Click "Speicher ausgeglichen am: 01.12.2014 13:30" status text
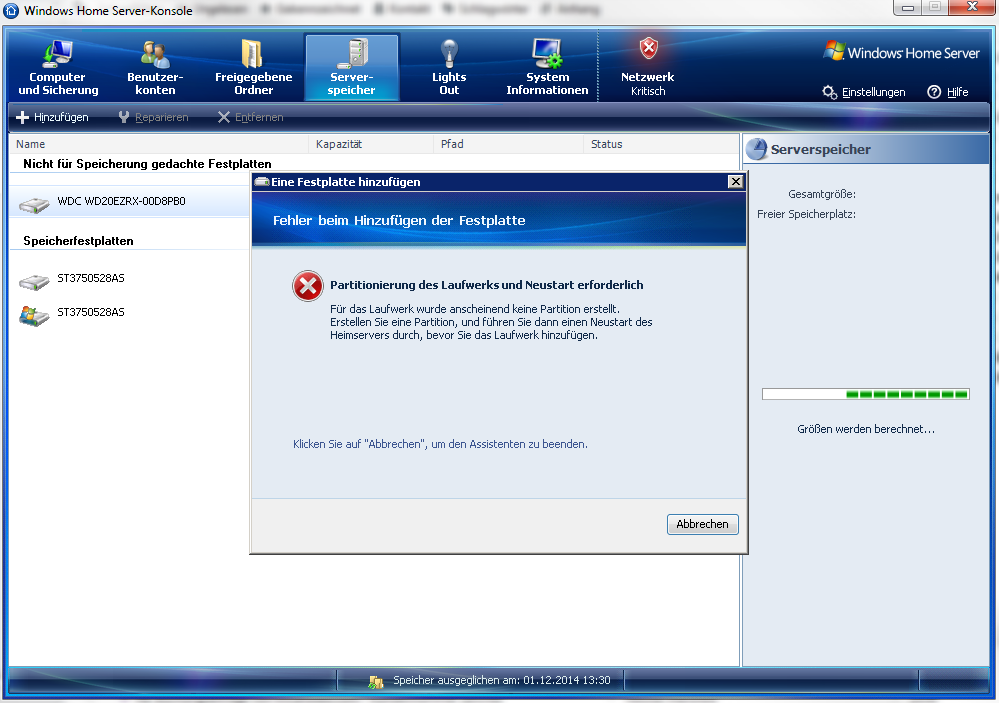This screenshot has height=703, width=999. (501, 681)
